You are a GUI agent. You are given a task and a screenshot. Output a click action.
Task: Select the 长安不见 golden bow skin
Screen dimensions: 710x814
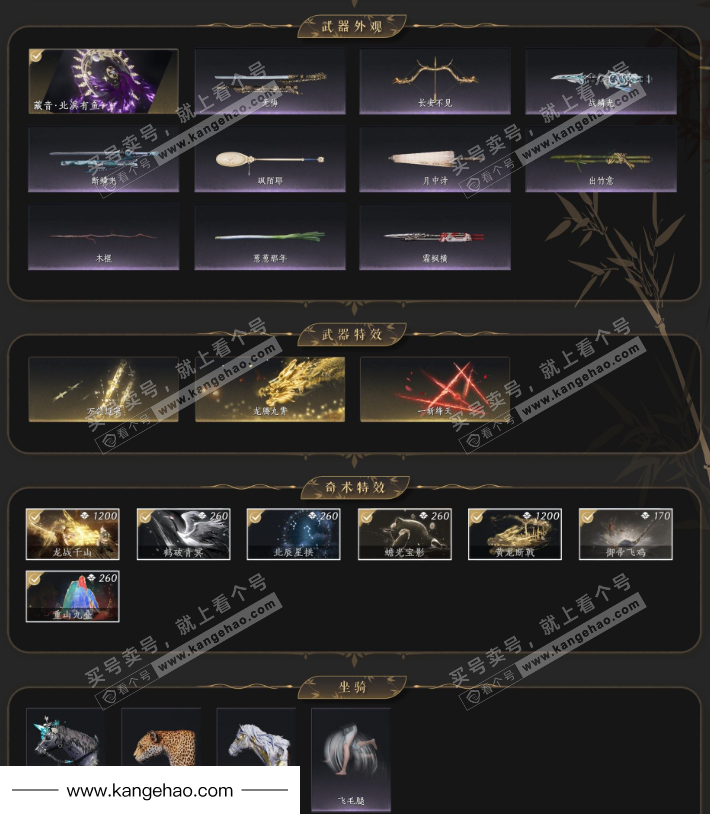click(435, 81)
